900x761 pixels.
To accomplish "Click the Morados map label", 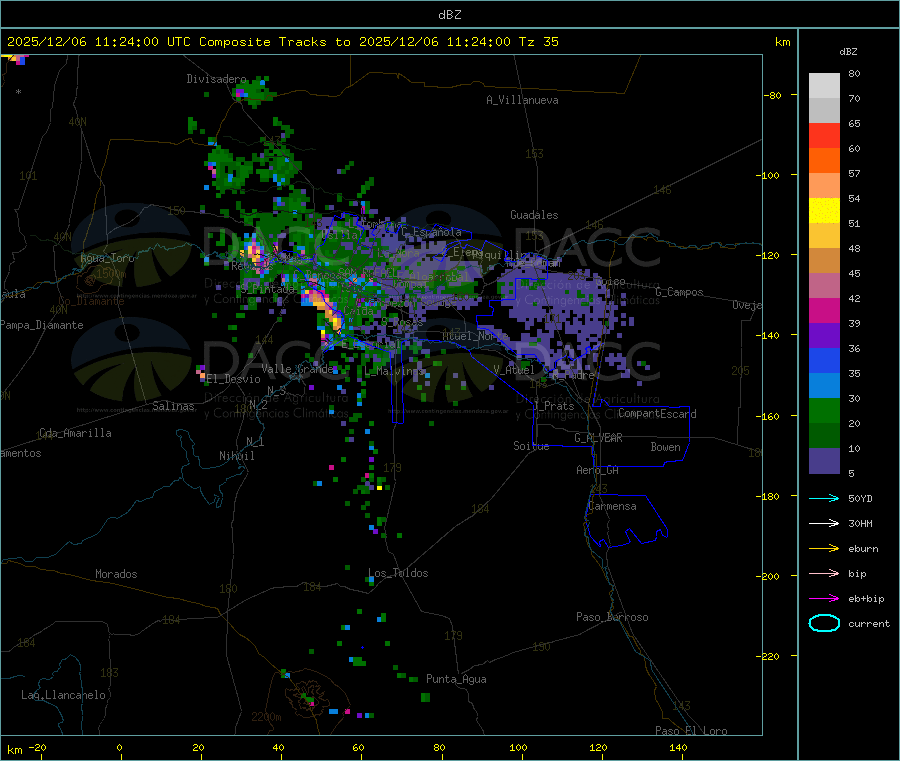I will coord(116,574).
